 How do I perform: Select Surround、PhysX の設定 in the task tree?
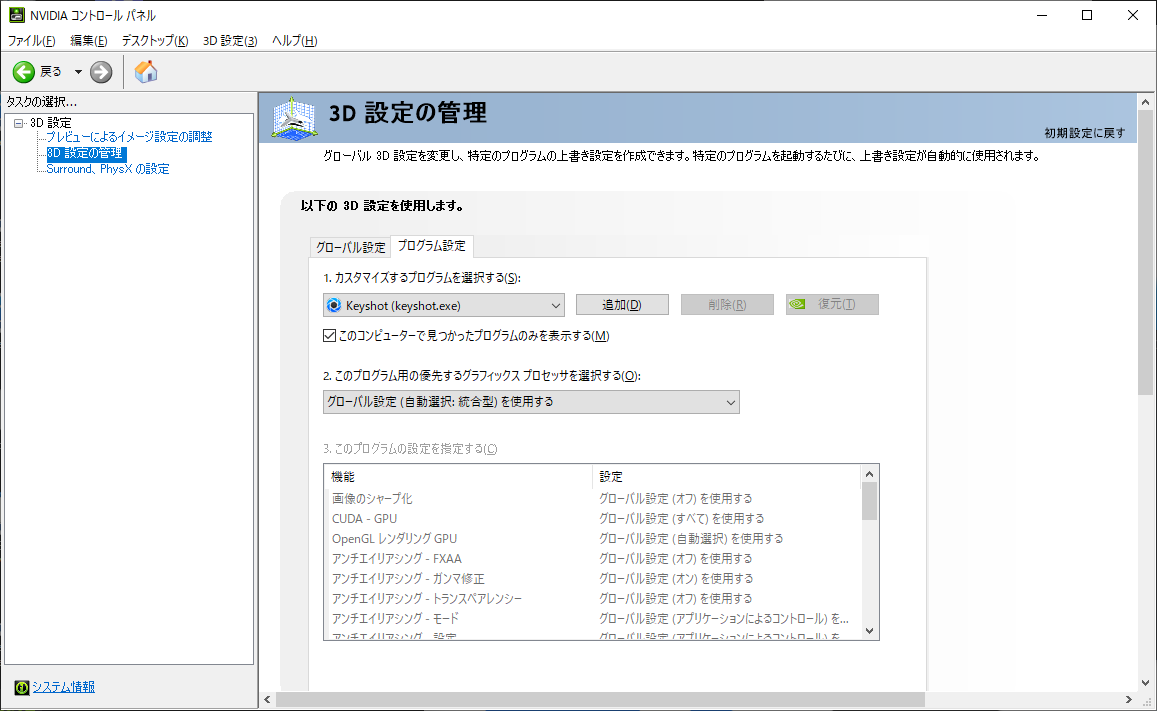click(108, 169)
